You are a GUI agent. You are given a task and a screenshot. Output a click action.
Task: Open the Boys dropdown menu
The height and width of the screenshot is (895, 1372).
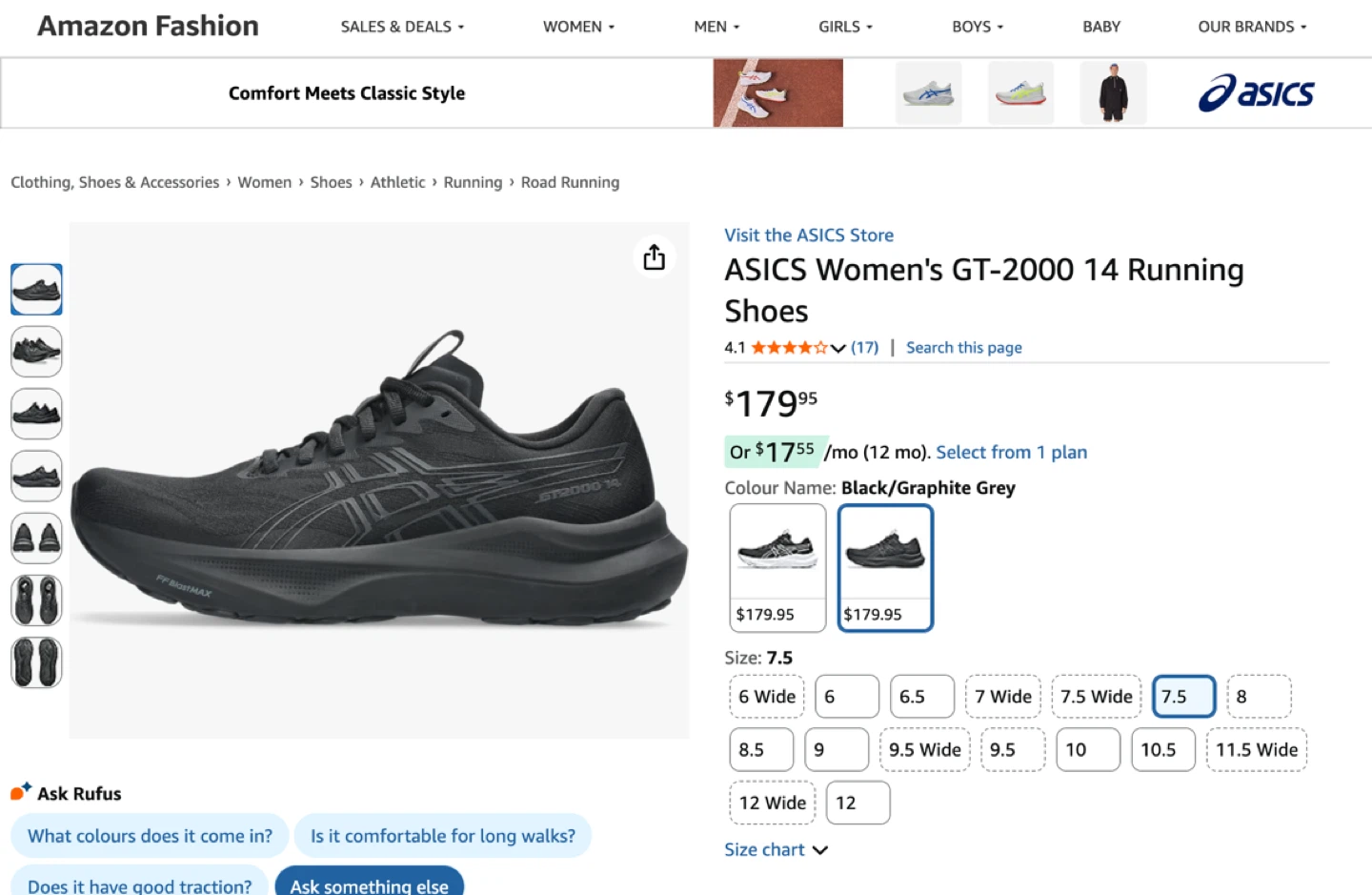tap(978, 27)
